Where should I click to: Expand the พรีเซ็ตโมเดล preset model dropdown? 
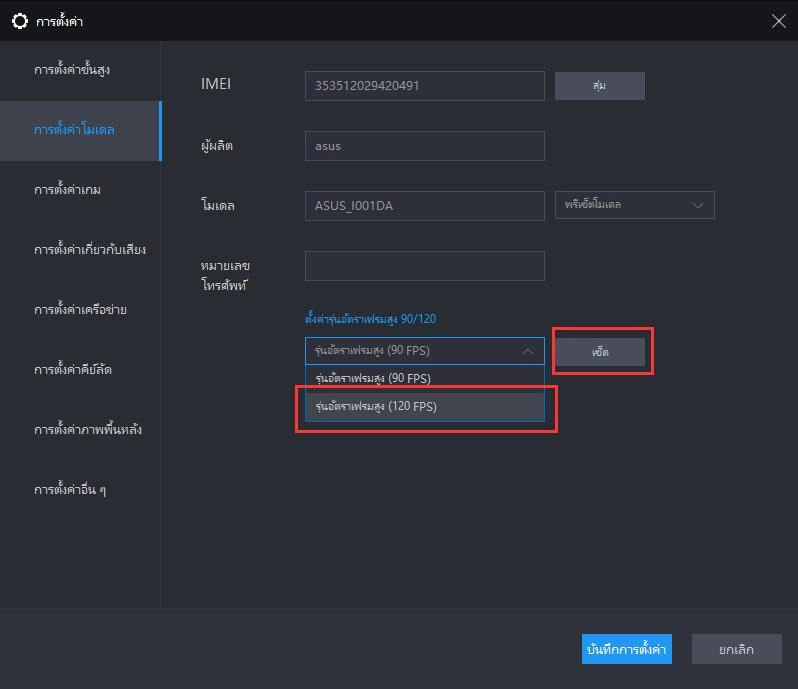pos(635,205)
